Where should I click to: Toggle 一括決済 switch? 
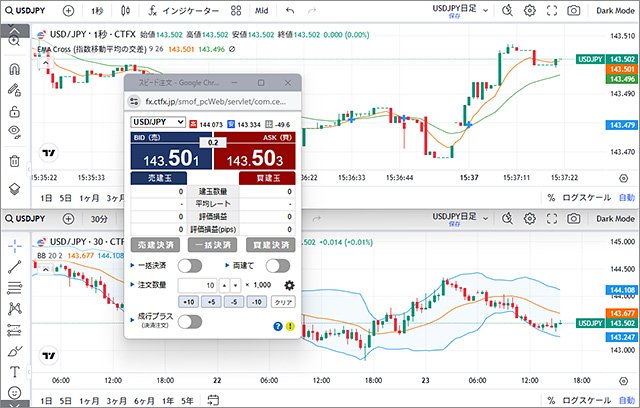190,266
